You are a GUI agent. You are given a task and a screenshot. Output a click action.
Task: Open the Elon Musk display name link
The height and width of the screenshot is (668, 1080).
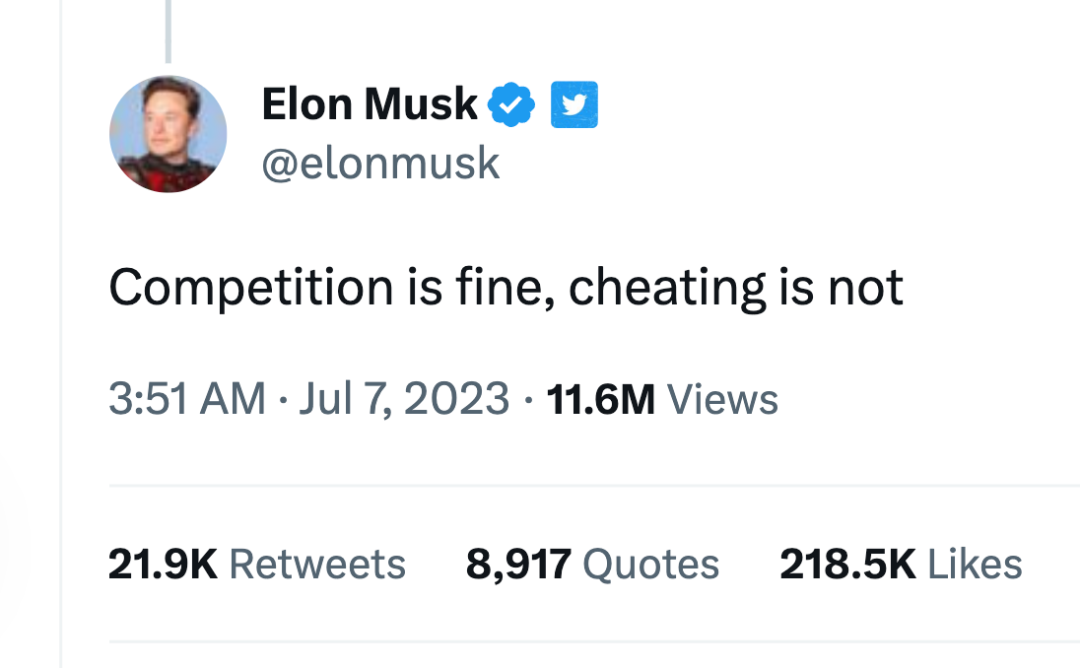coord(369,104)
